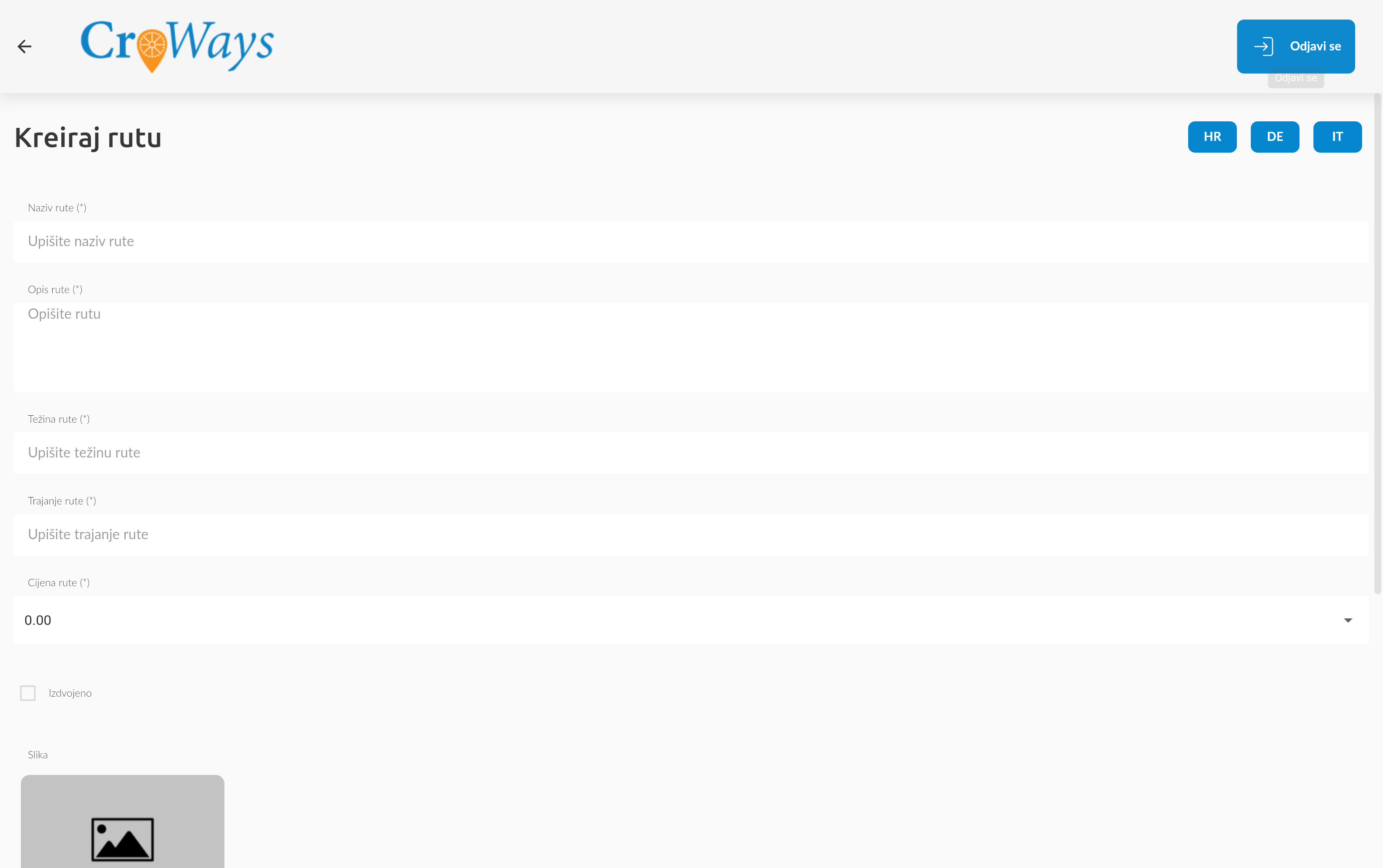
Task: Click the Izdvojeno checkbox label
Action: click(x=70, y=693)
